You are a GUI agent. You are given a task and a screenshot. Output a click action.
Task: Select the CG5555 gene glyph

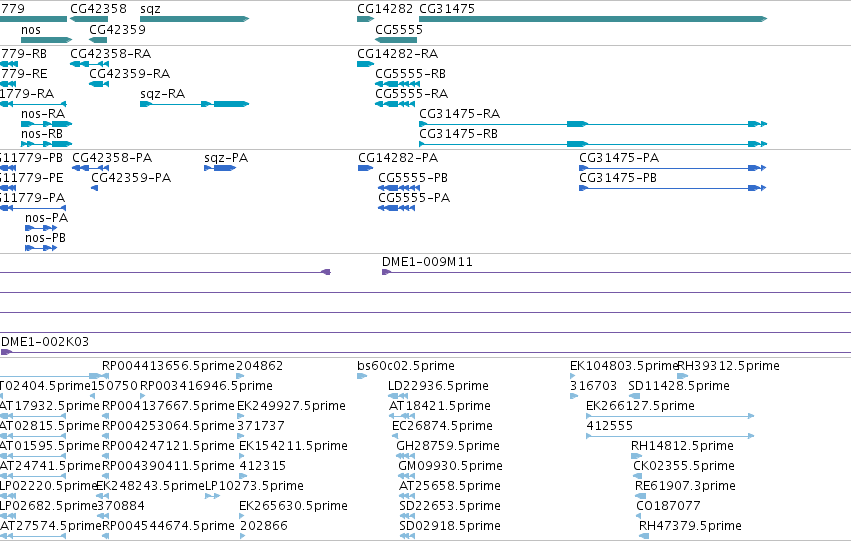396,40
